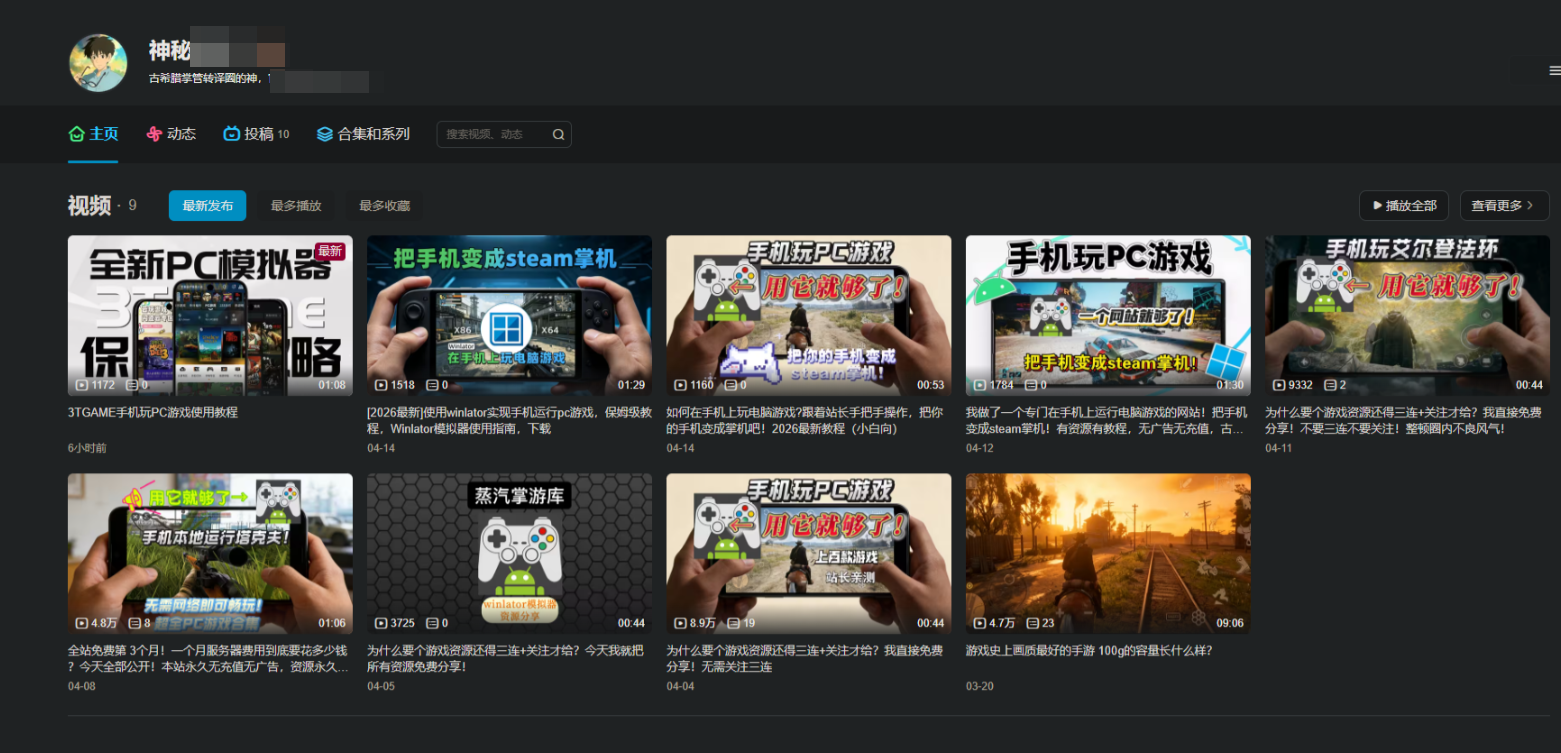The image size is (1561, 753).
Task: Switch to the 投稿 tab
Action: point(259,134)
